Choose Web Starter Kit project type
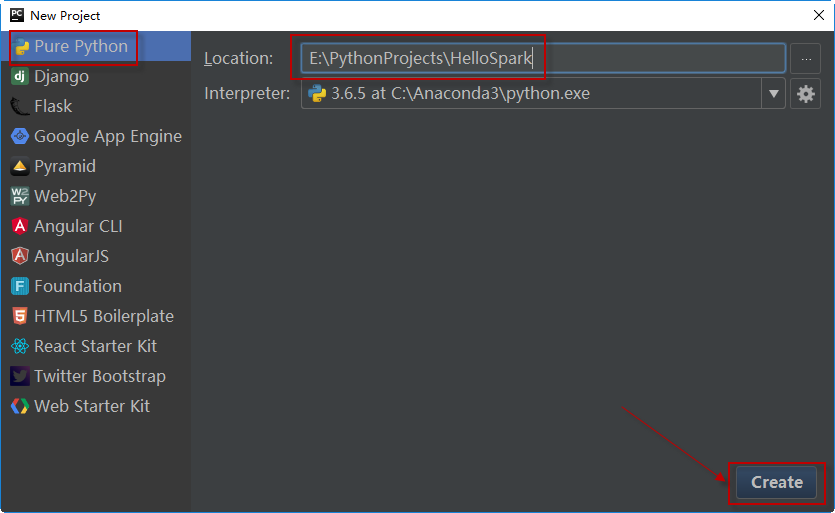This screenshot has width=835, height=513. (x=91, y=407)
